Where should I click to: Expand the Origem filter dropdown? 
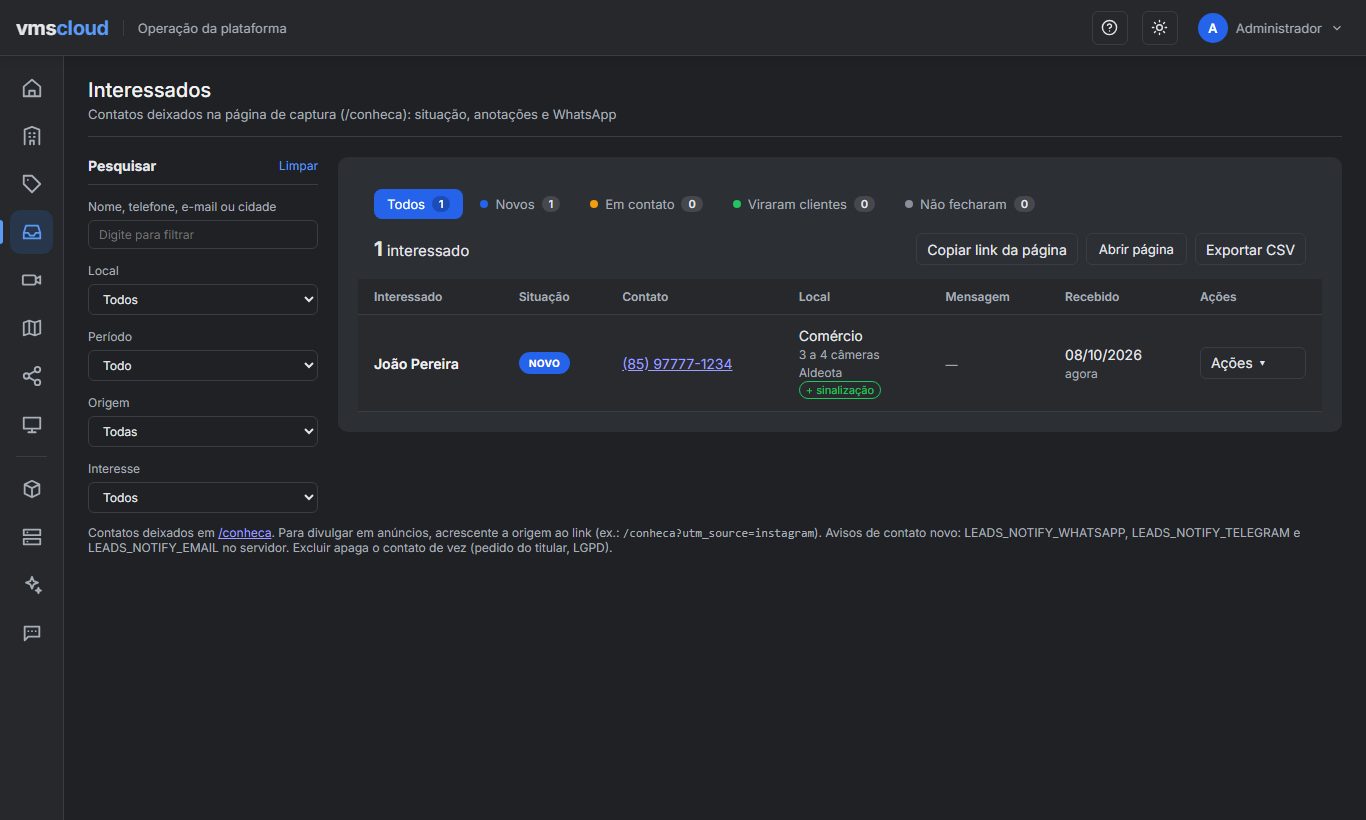click(x=203, y=431)
